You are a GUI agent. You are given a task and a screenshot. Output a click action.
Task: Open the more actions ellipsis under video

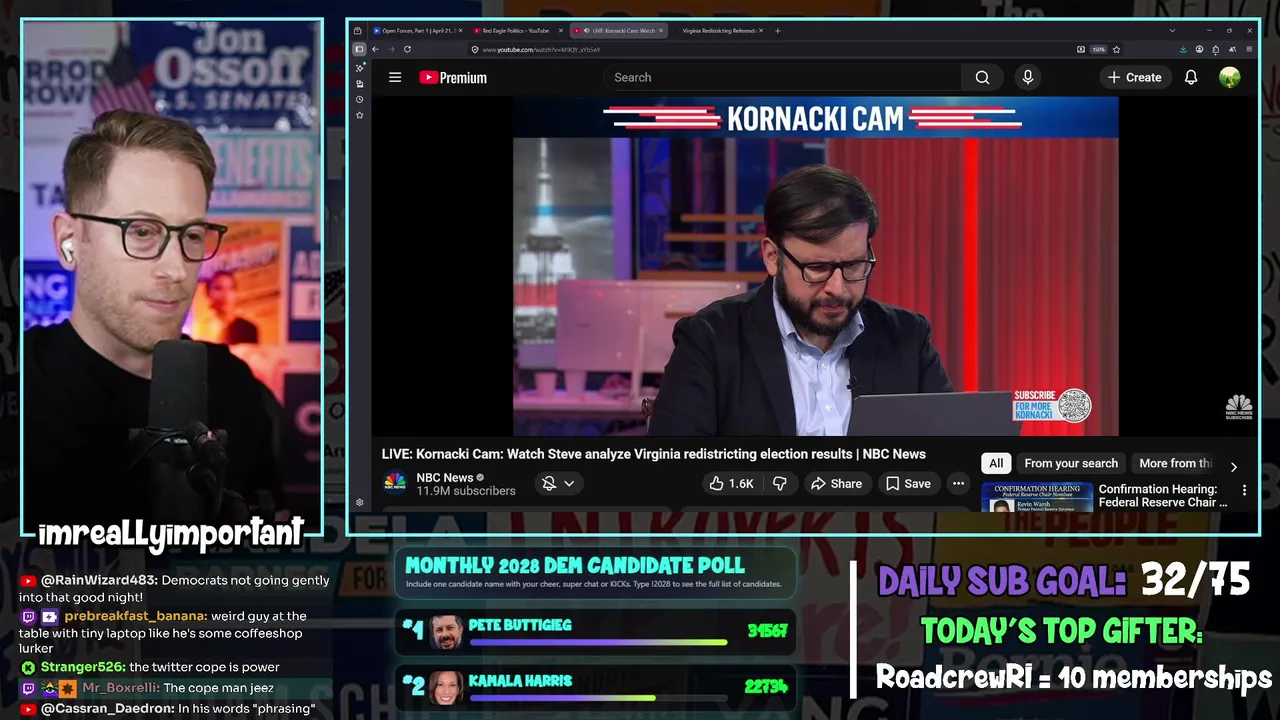tap(958, 483)
